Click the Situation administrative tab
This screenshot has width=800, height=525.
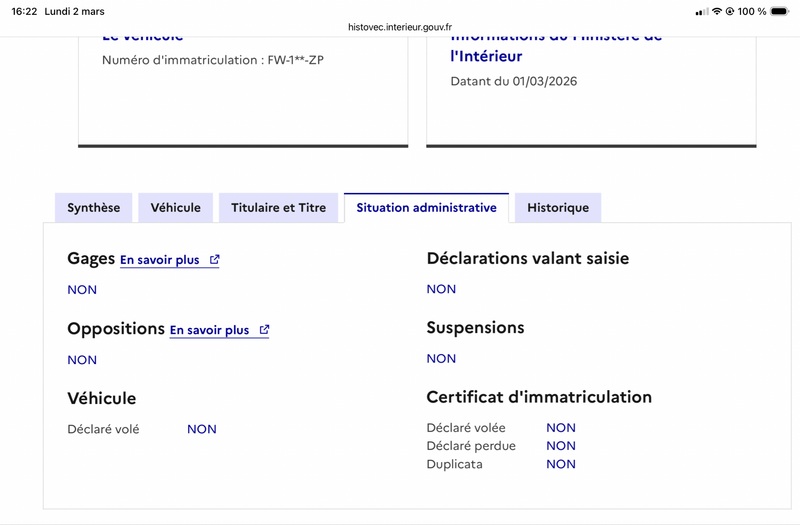coord(426,208)
